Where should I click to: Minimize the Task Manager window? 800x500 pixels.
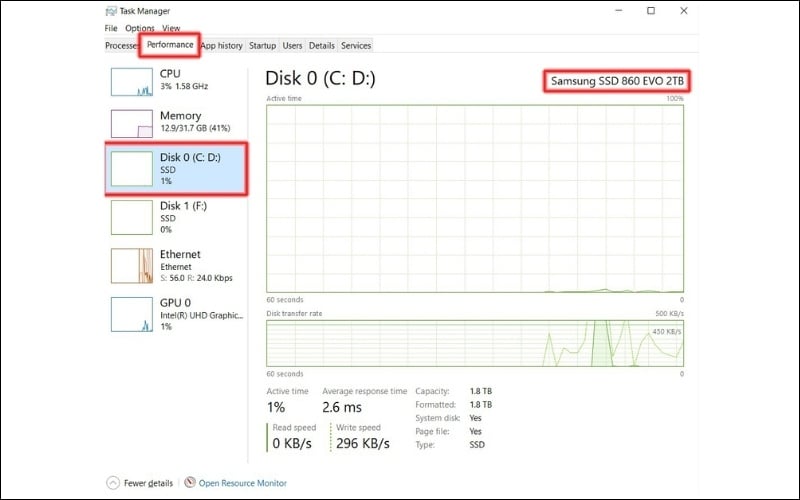pyautogui.click(x=619, y=11)
